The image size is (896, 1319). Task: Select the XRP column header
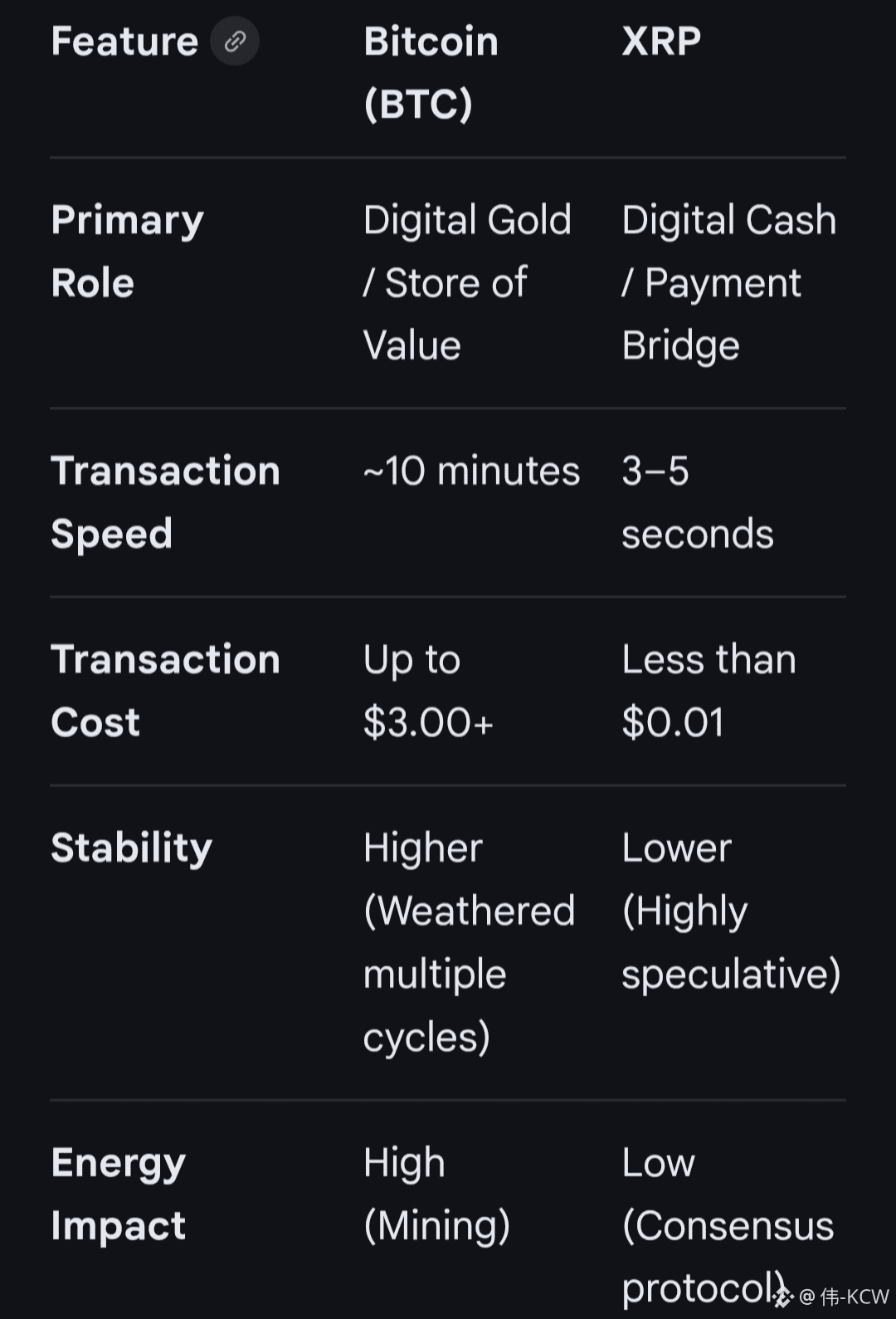(x=661, y=42)
